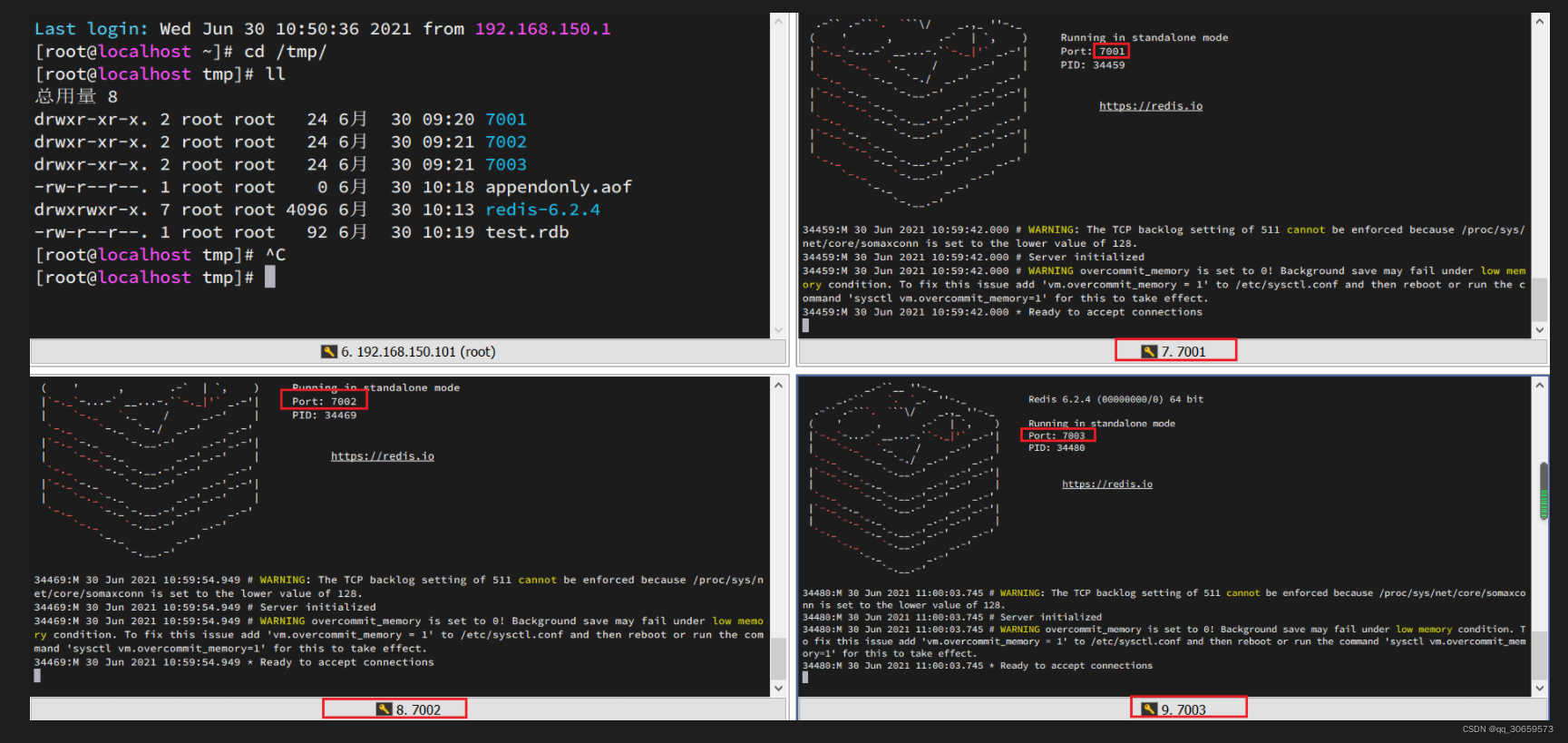Click 'Running in standalone mode' in 7003 pane

point(1102,424)
